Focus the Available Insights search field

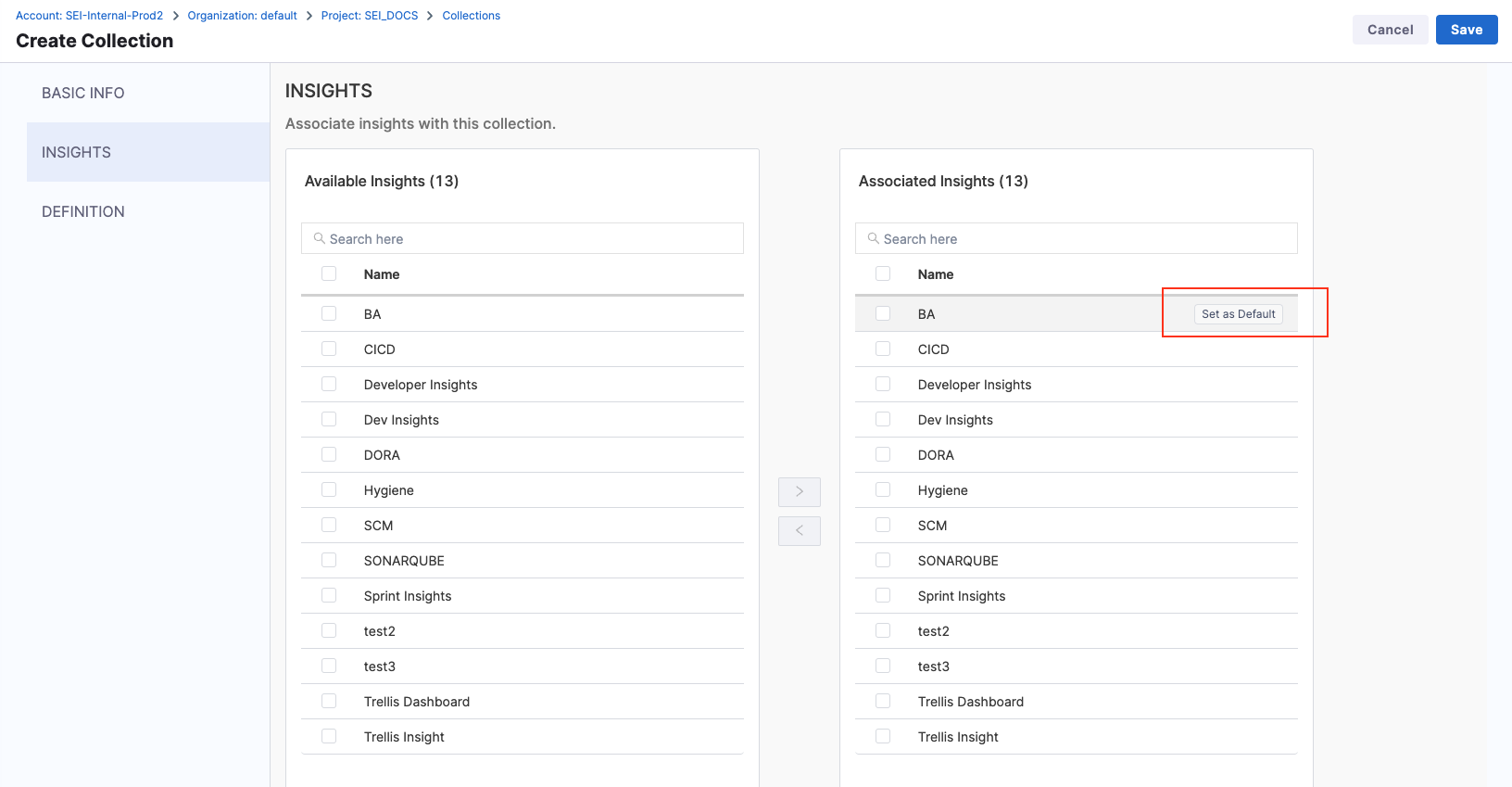pyautogui.click(x=528, y=238)
